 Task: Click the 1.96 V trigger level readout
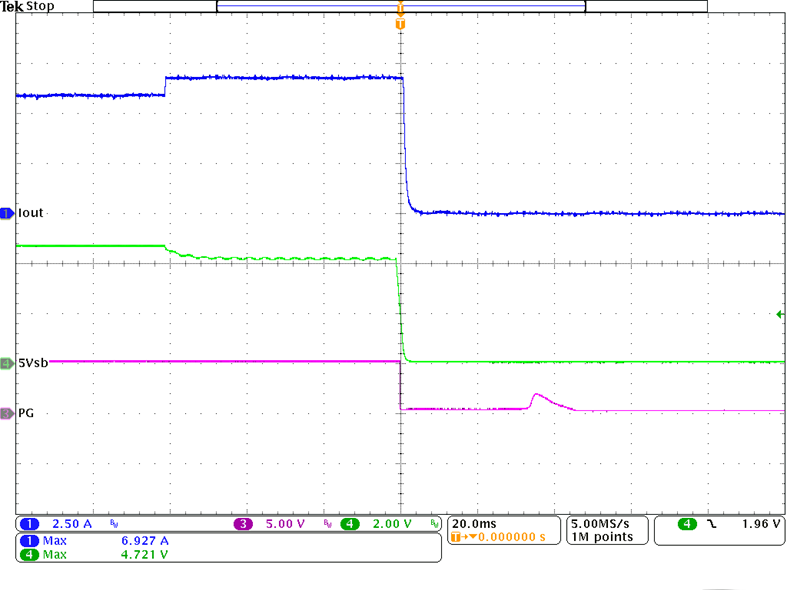760,524
